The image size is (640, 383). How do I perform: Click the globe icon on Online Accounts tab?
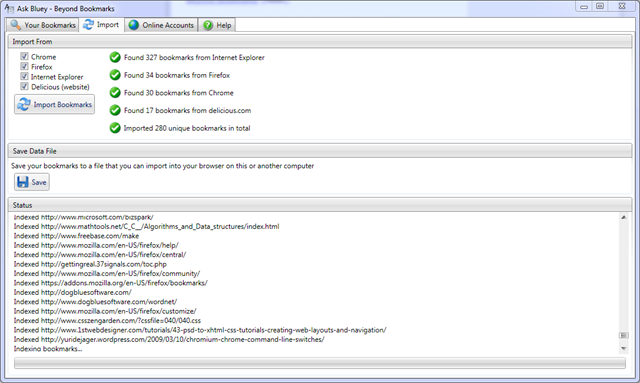[x=133, y=25]
